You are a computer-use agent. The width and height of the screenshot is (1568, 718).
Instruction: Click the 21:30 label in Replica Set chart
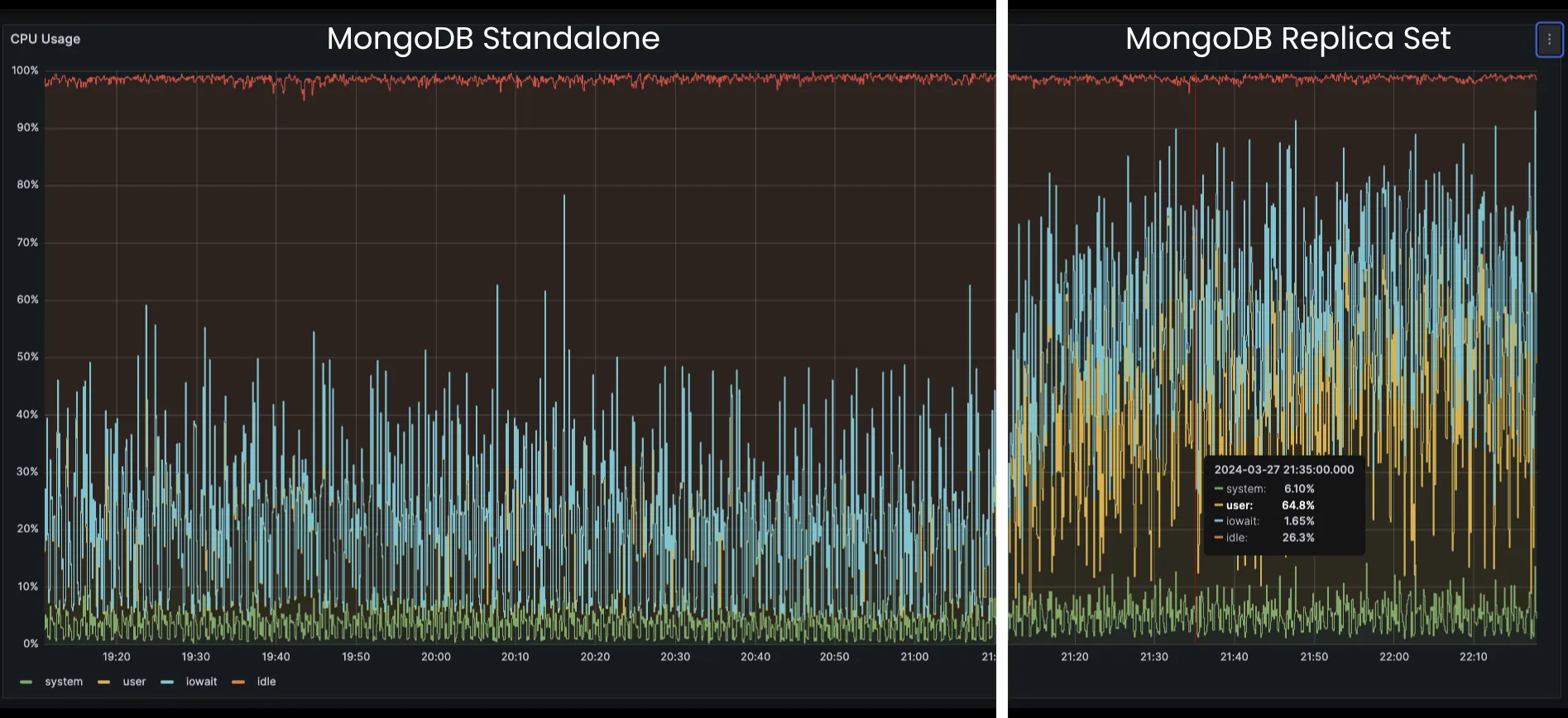[1154, 657]
